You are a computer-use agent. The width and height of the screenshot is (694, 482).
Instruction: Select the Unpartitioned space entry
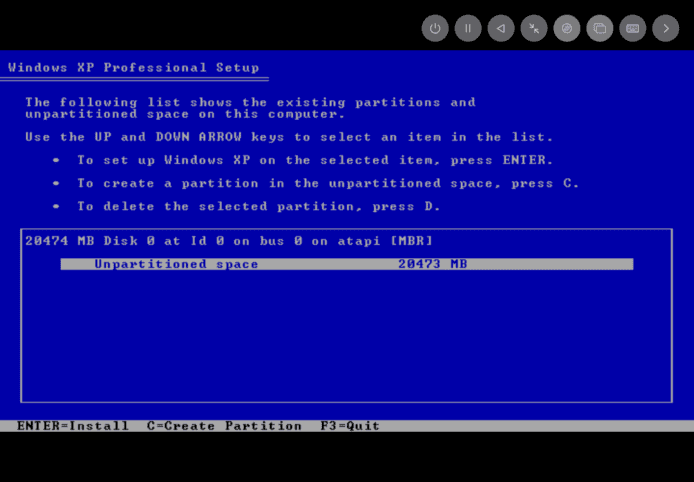coord(176,264)
